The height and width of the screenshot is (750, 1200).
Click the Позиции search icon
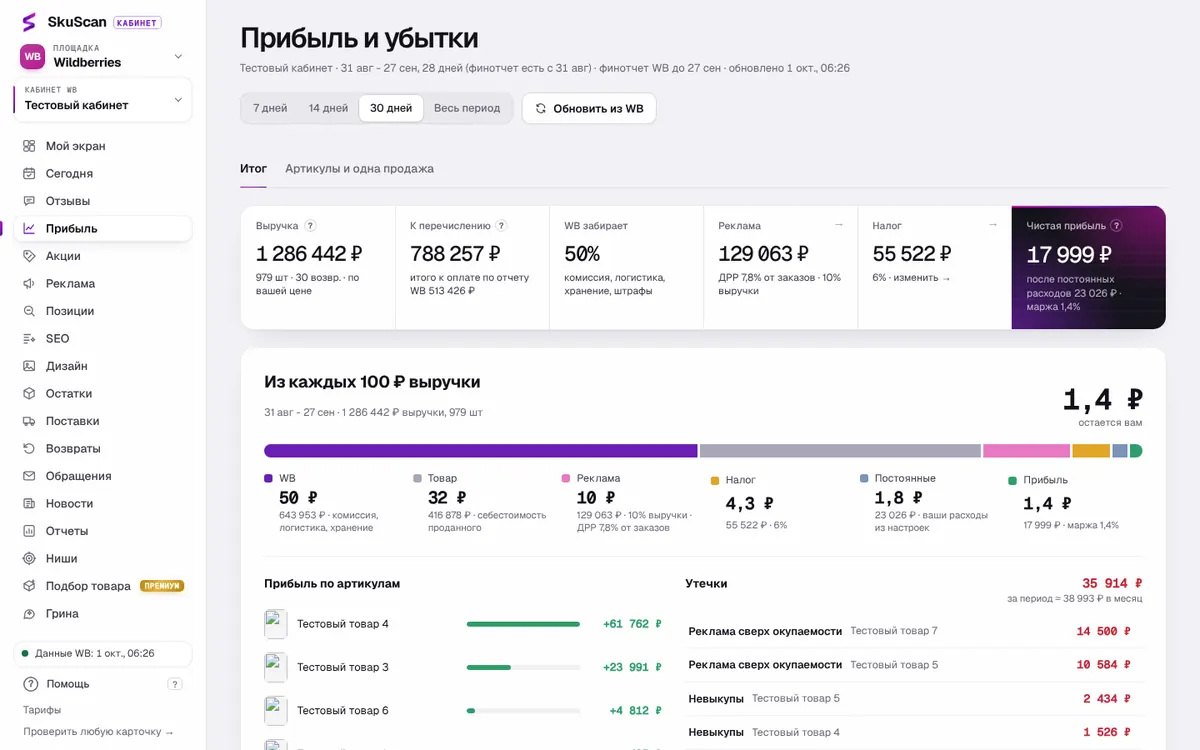29,311
